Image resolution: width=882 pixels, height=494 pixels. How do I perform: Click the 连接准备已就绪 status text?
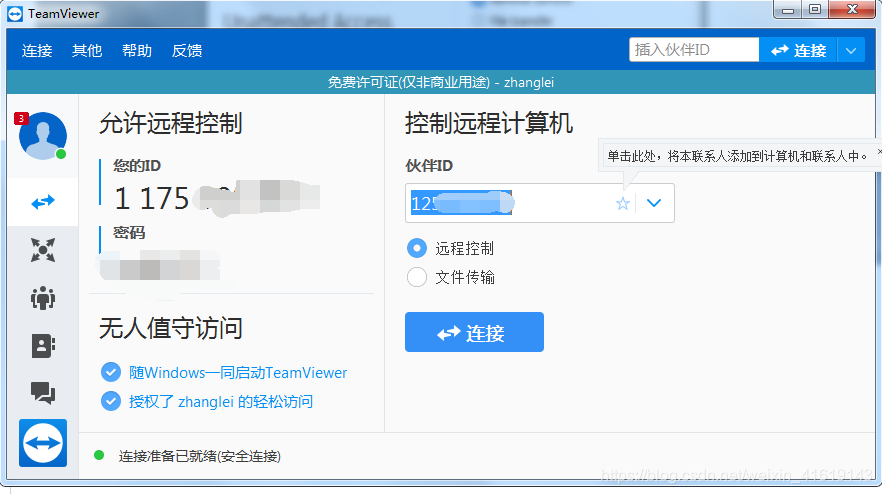(200, 456)
